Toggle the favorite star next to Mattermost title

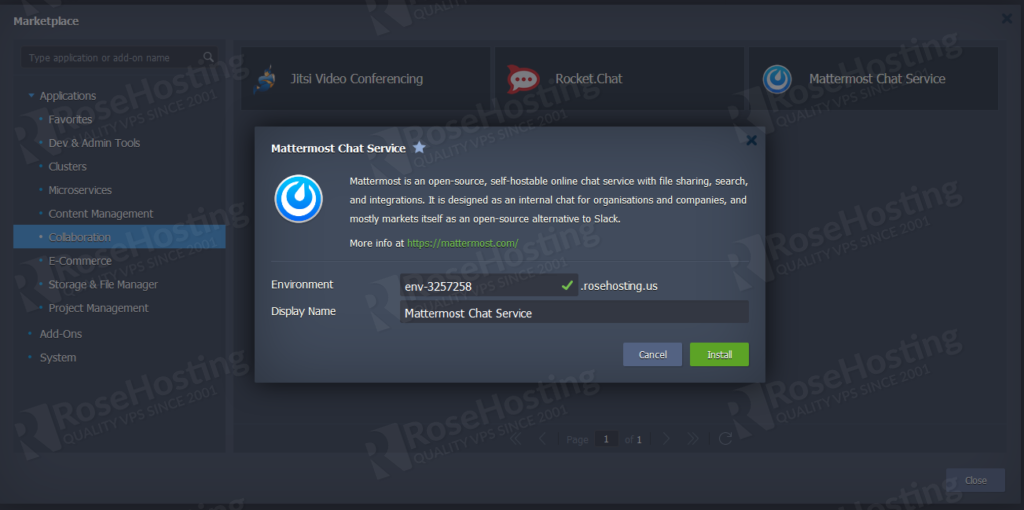point(420,148)
